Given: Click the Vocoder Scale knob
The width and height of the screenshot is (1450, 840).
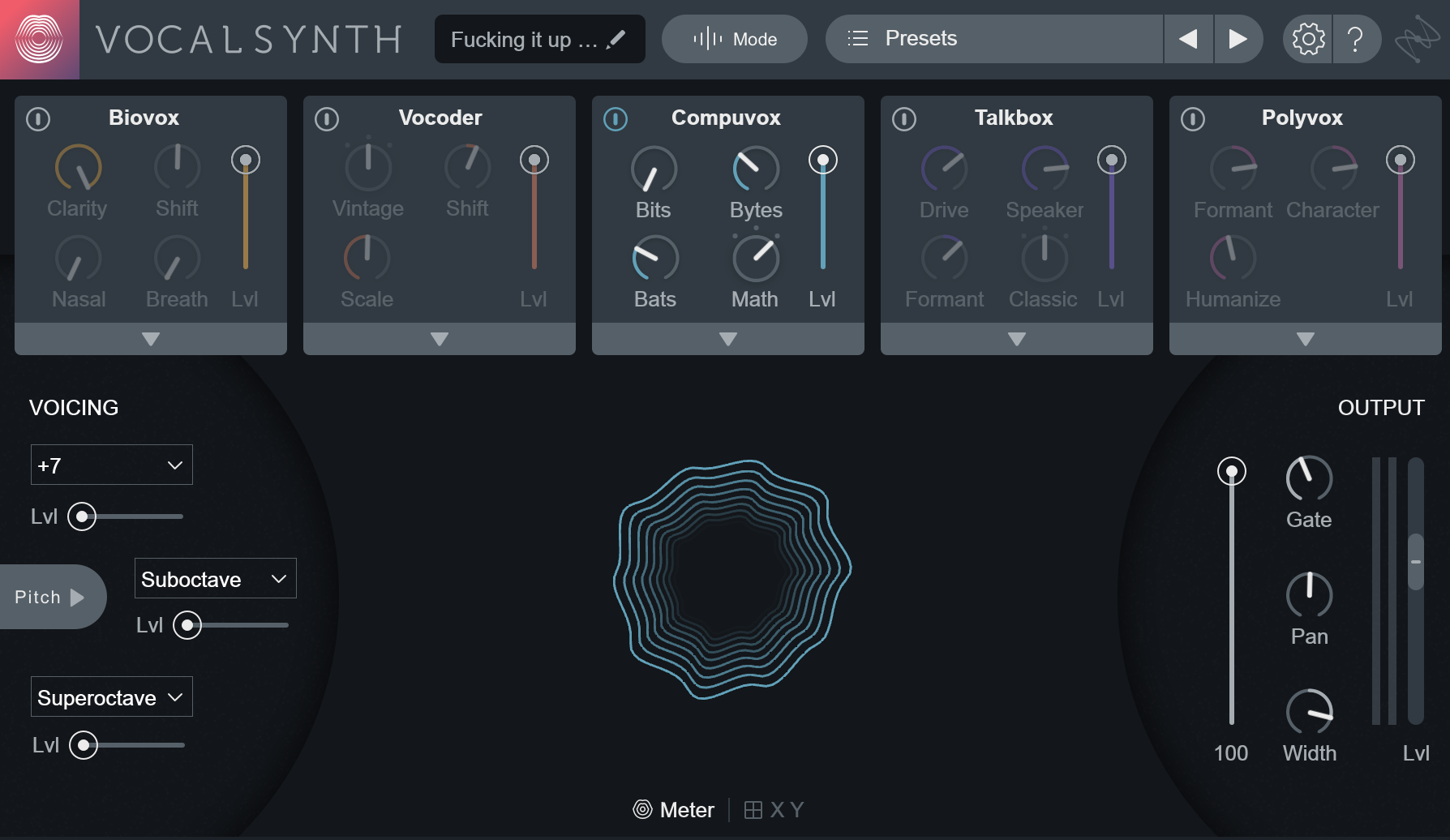Looking at the screenshot, I should (x=367, y=259).
